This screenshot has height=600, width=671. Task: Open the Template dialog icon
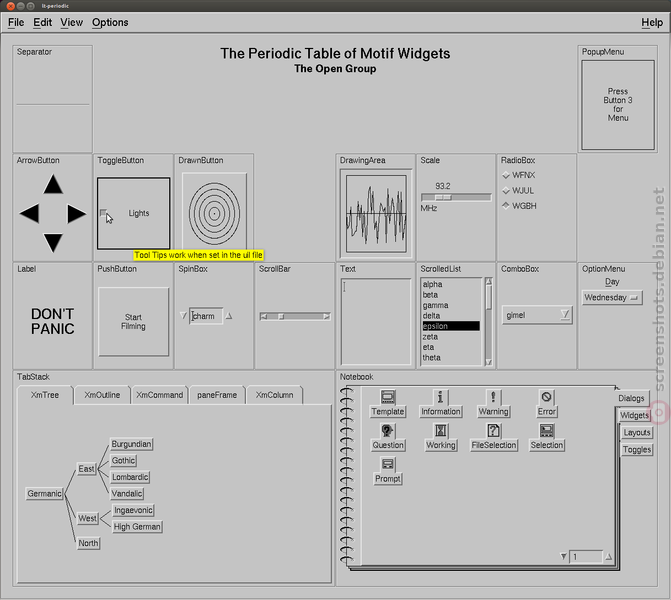click(388, 397)
